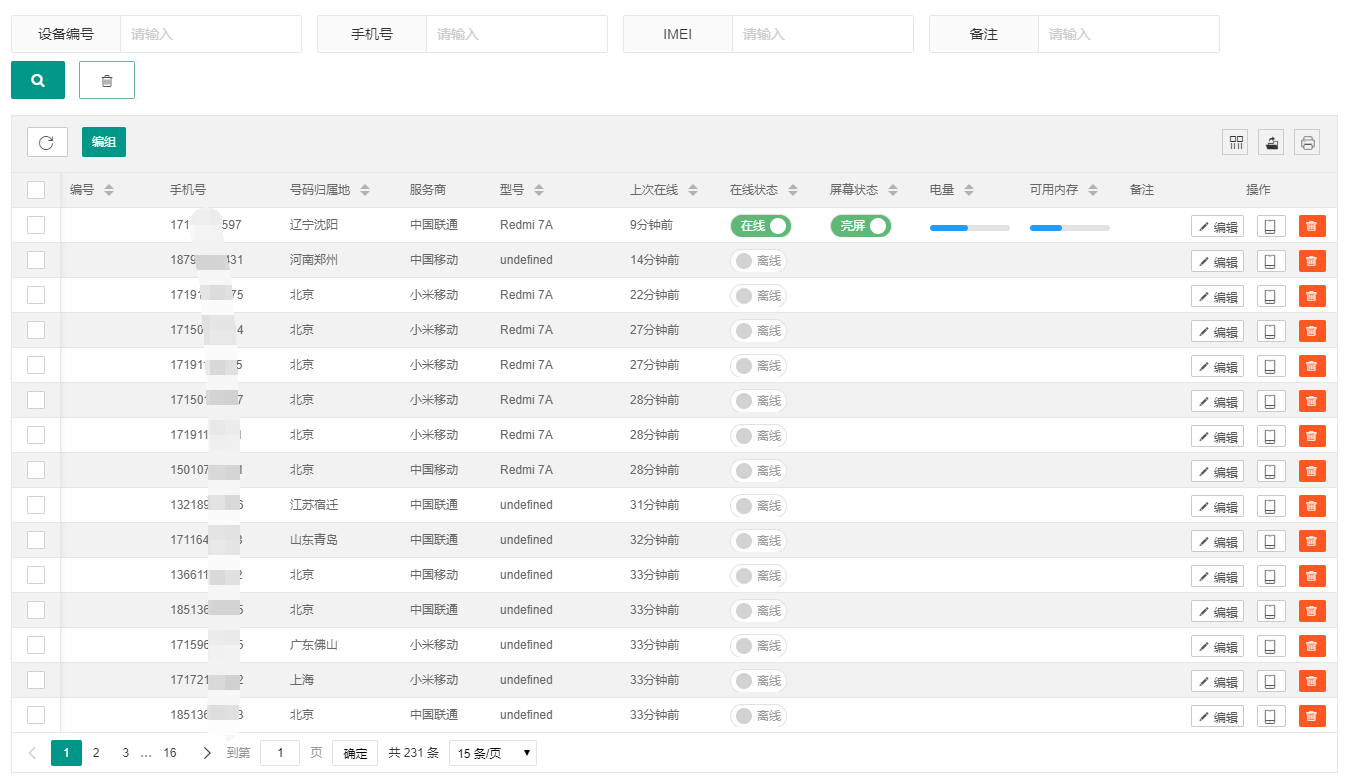Viewport: 1345px width, 780px height.
Task: Clear filters with the trash button beside search
Action: click(107, 80)
